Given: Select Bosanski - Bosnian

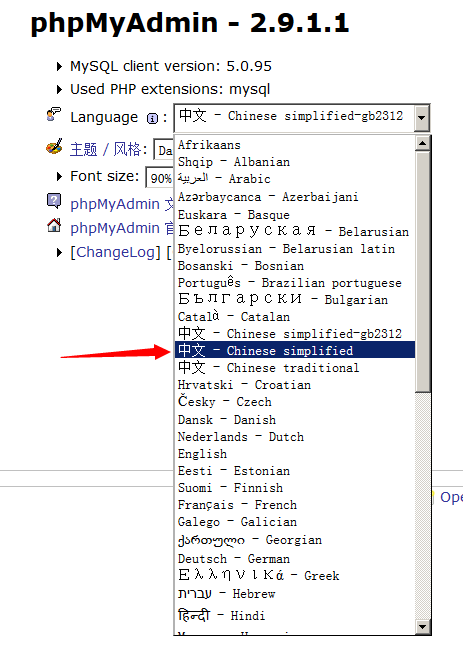Looking at the screenshot, I should [x=295, y=266].
